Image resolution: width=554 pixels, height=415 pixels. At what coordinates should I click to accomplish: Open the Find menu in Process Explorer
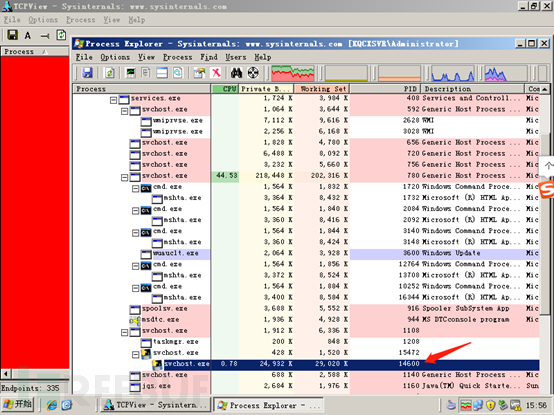pos(209,57)
